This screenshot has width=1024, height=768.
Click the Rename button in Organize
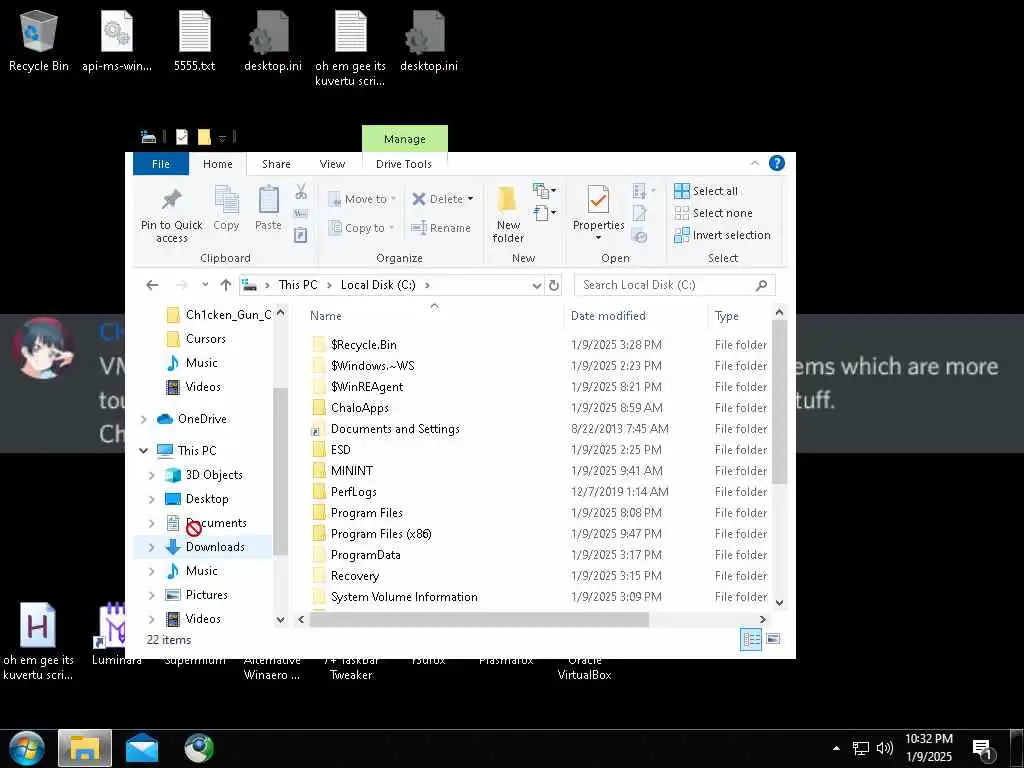(x=441, y=228)
